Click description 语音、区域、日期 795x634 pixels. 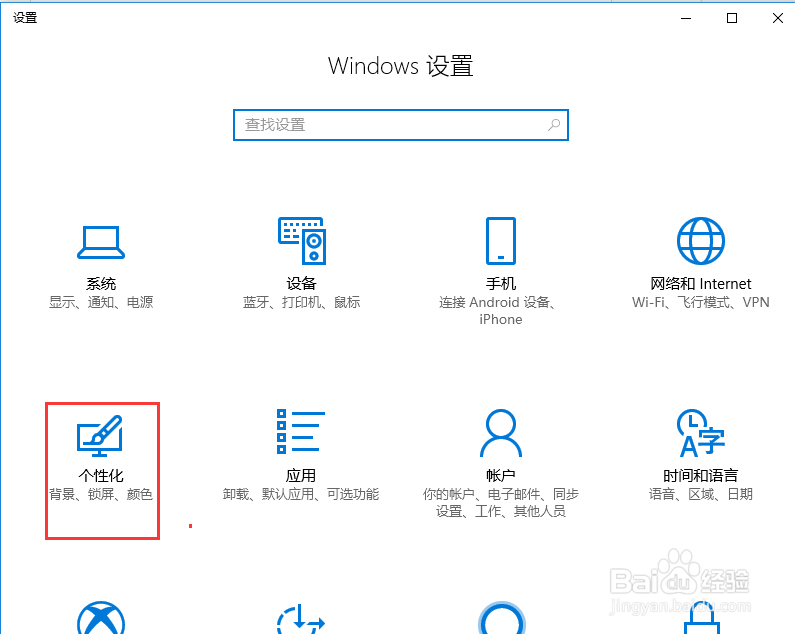click(701, 494)
